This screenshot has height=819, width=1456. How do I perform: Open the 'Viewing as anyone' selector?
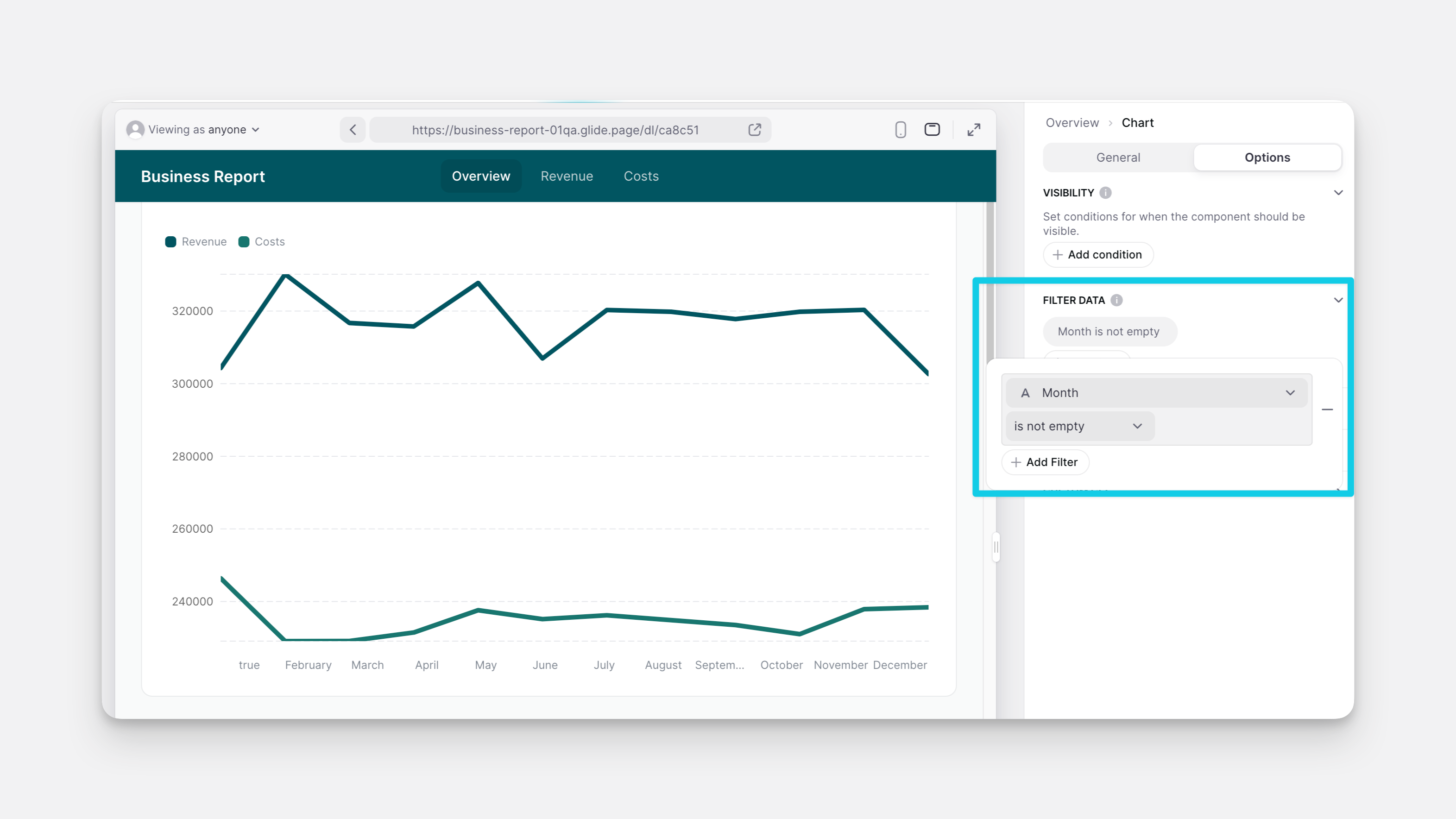(x=193, y=129)
